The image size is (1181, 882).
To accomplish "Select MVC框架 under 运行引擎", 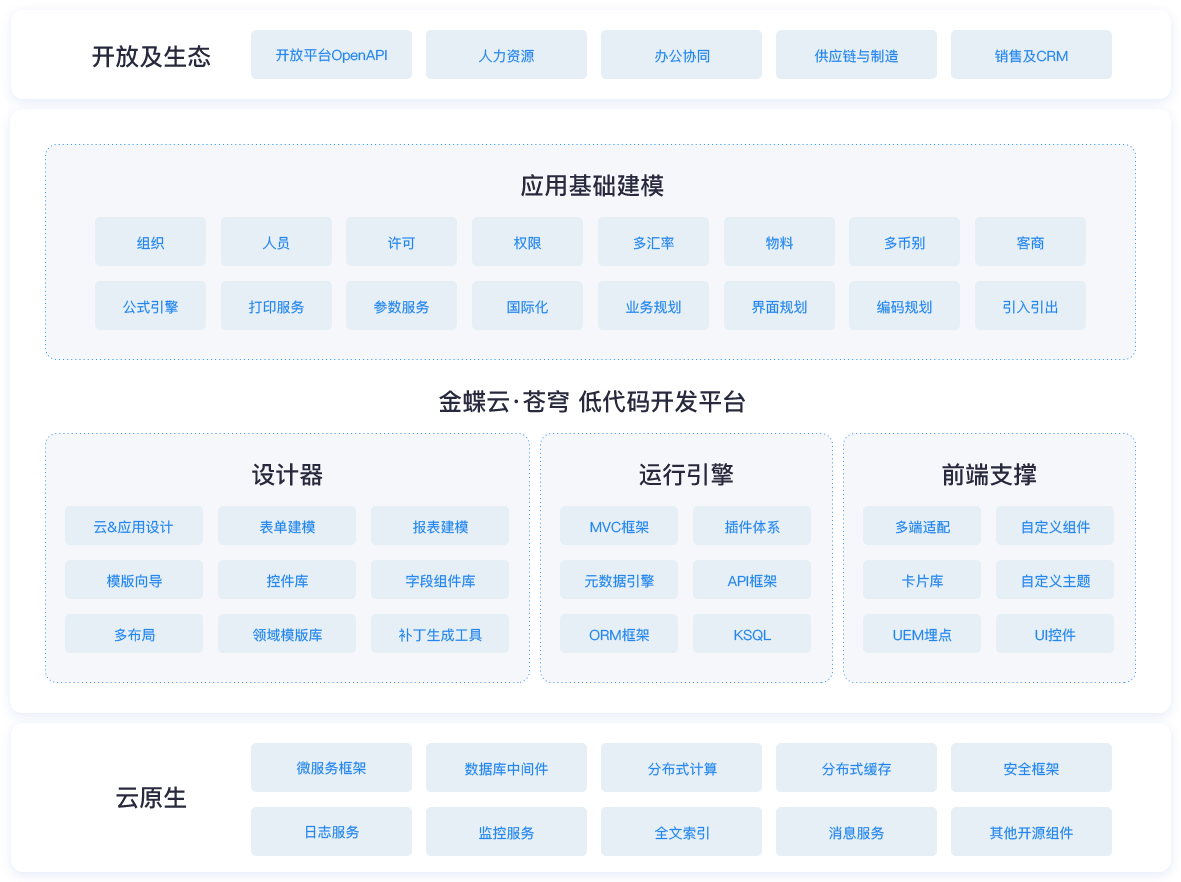I will [618, 525].
